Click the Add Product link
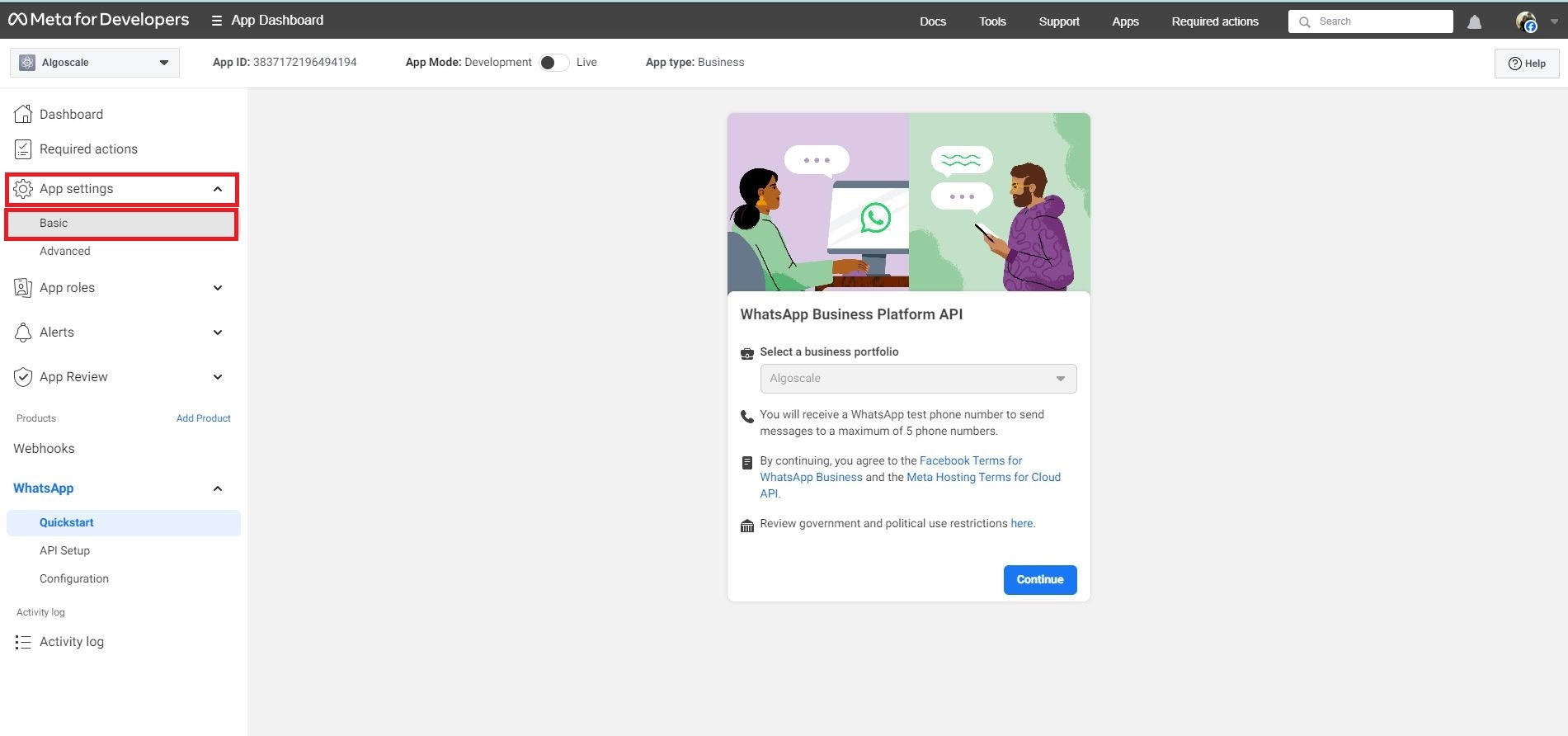The width and height of the screenshot is (1568, 736). tap(203, 418)
